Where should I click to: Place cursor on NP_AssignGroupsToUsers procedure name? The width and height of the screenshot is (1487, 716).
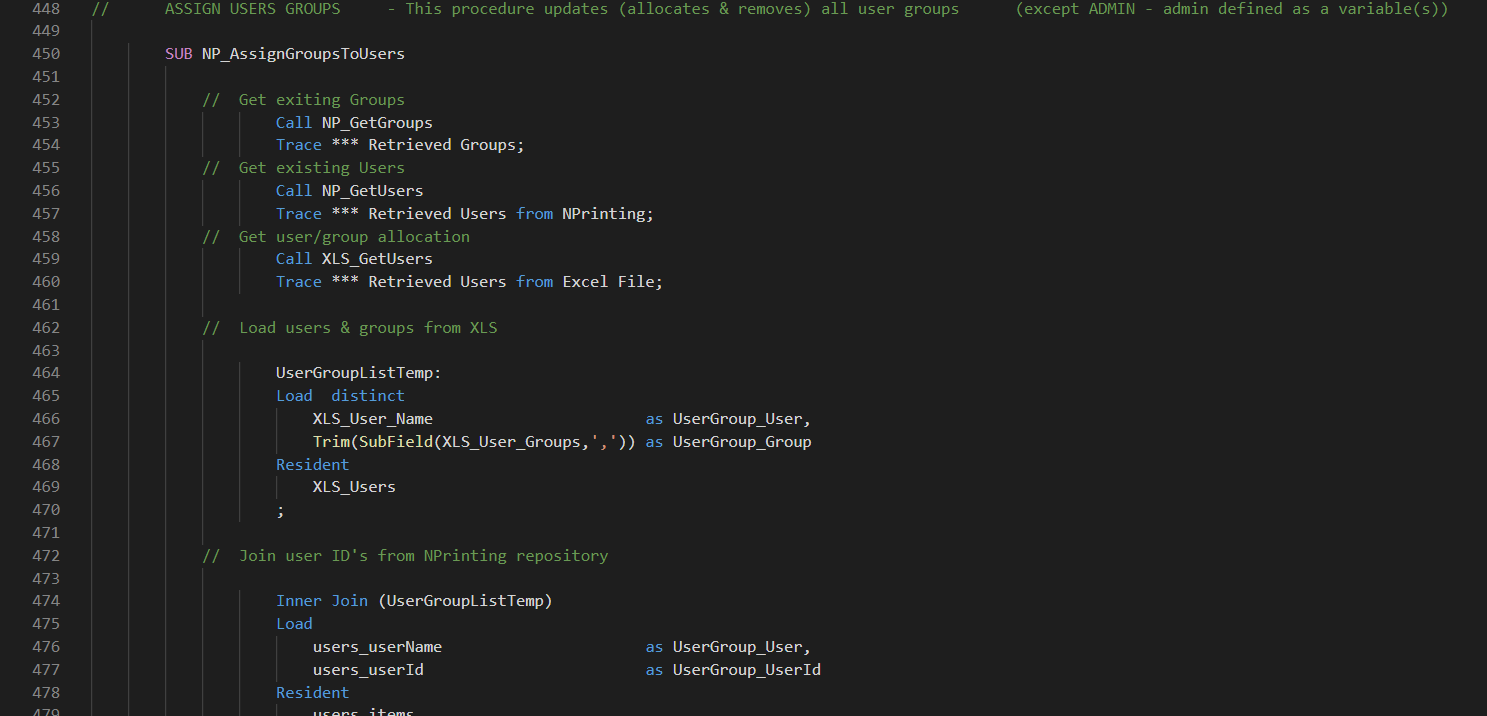(303, 54)
